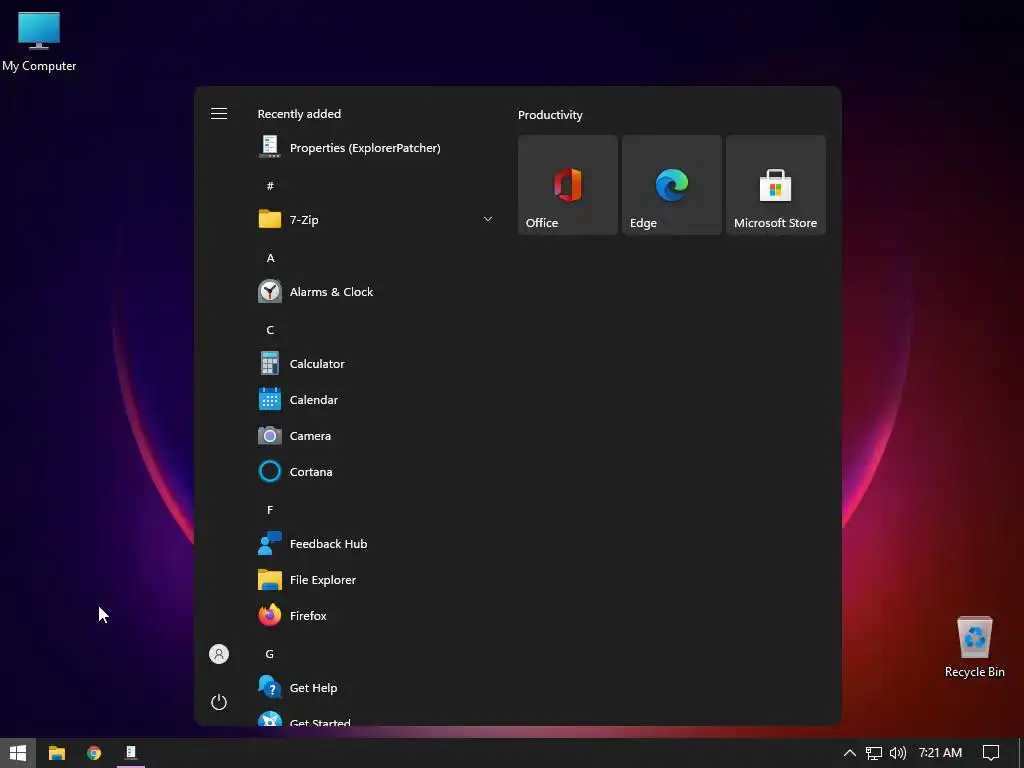Image resolution: width=1024 pixels, height=768 pixels.
Task: Open the Office tile
Action: click(568, 185)
